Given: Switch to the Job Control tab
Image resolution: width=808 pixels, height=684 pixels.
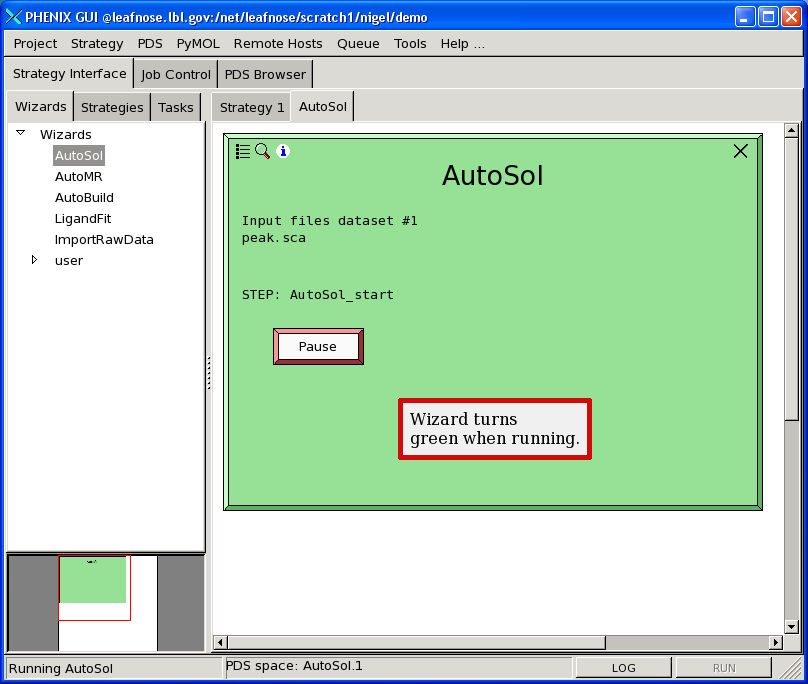Looking at the screenshot, I should pos(176,74).
